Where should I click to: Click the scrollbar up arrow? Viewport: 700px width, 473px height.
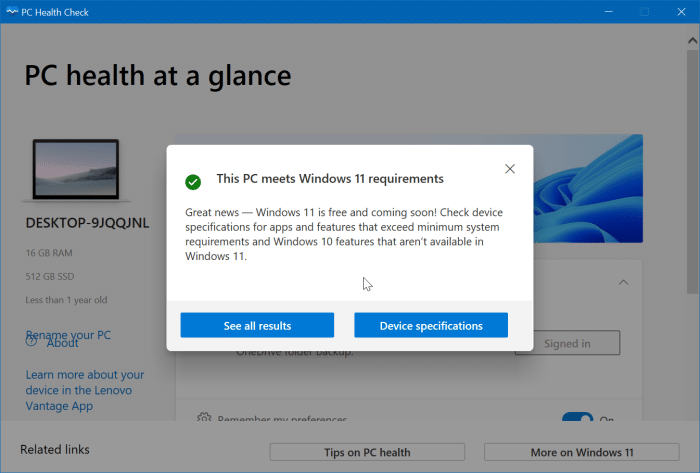(692, 41)
